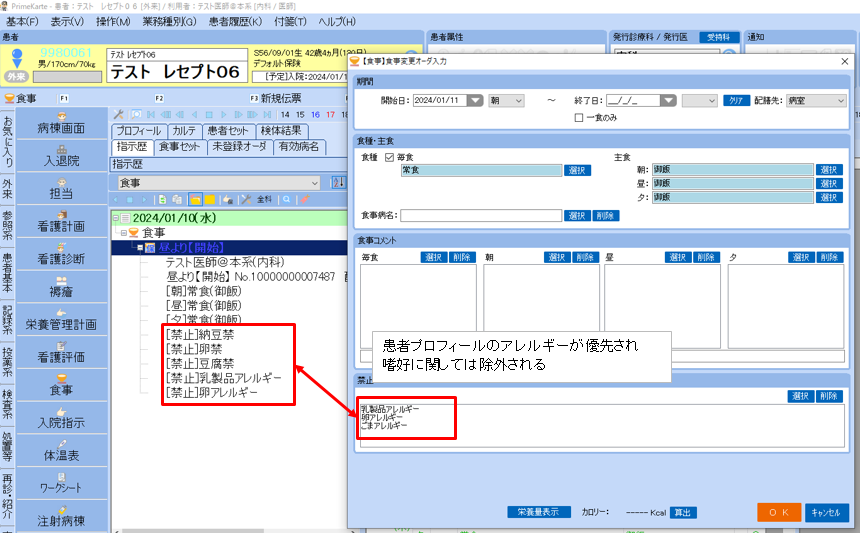Click the OK button in meal order dialog
This screenshot has width=860, height=533.
[779, 512]
